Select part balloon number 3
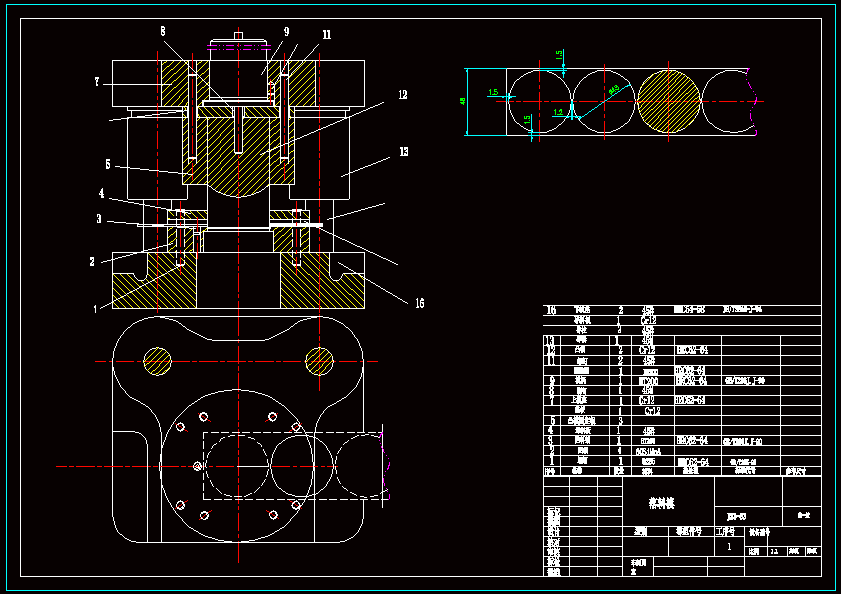 pos(99,219)
